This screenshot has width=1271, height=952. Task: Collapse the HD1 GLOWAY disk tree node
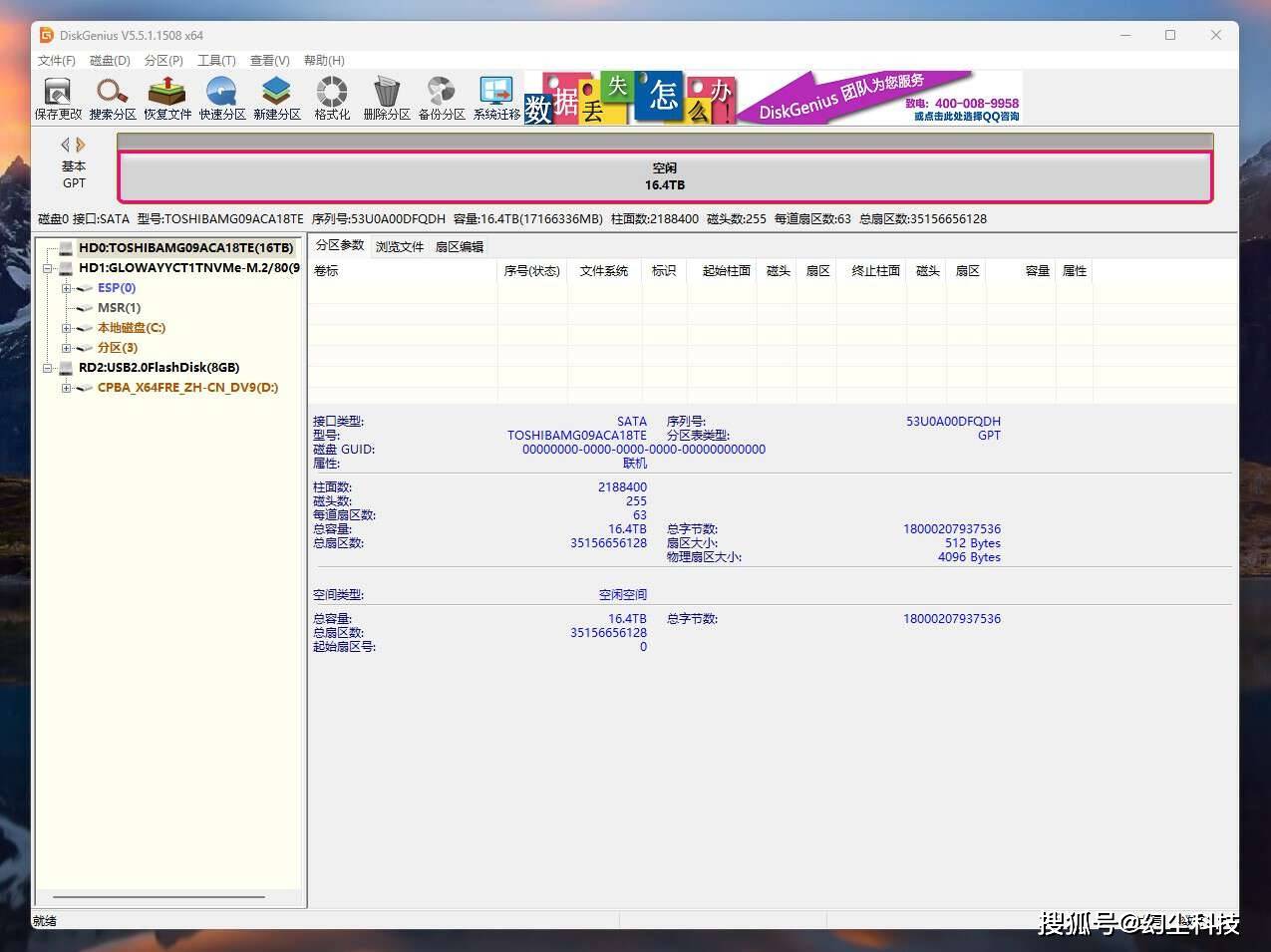[48, 268]
